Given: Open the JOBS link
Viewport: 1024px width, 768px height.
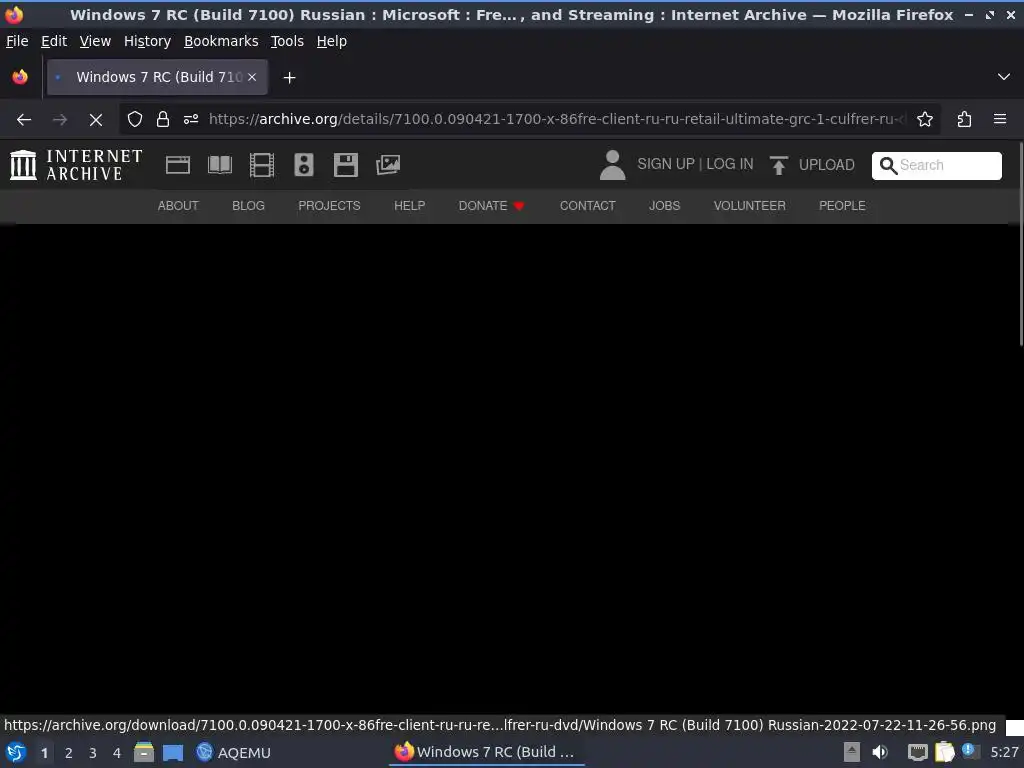Looking at the screenshot, I should 664,206.
